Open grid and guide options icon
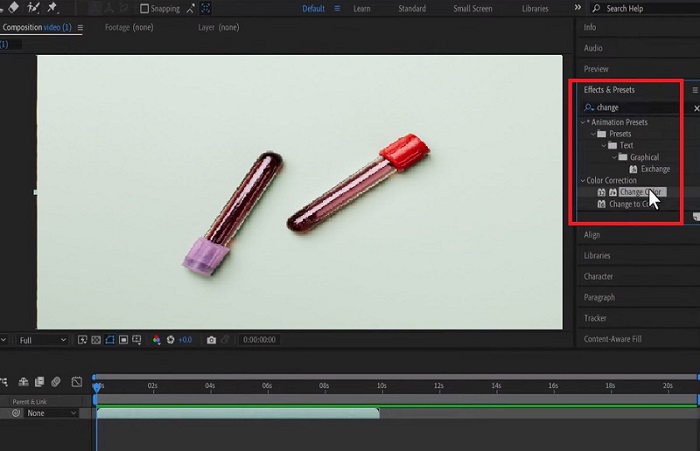Image resolution: width=700 pixels, height=451 pixels. 137,340
